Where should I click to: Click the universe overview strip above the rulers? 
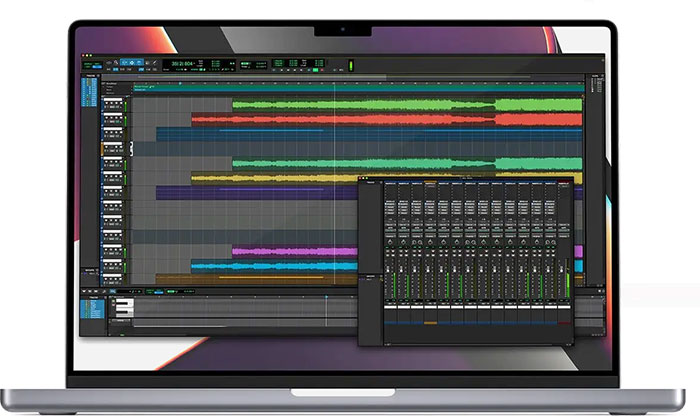[x=342, y=77]
